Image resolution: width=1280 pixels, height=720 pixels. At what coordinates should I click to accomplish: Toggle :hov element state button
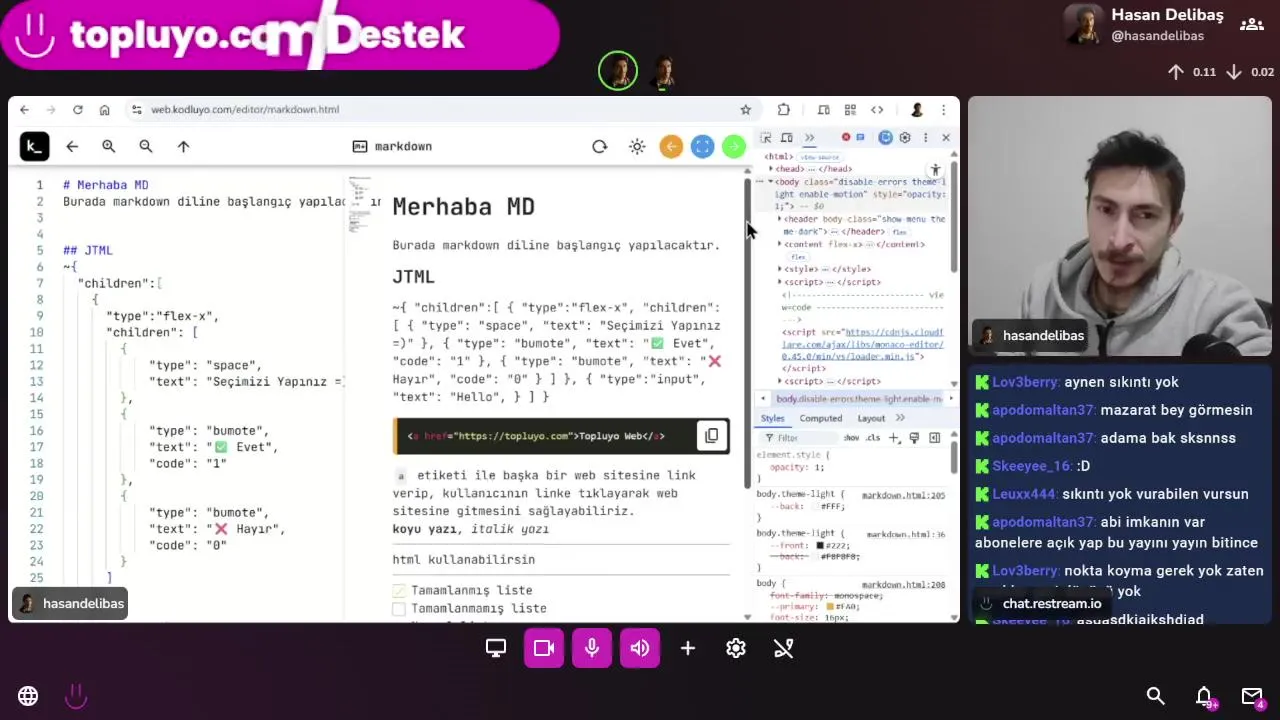click(x=851, y=438)
